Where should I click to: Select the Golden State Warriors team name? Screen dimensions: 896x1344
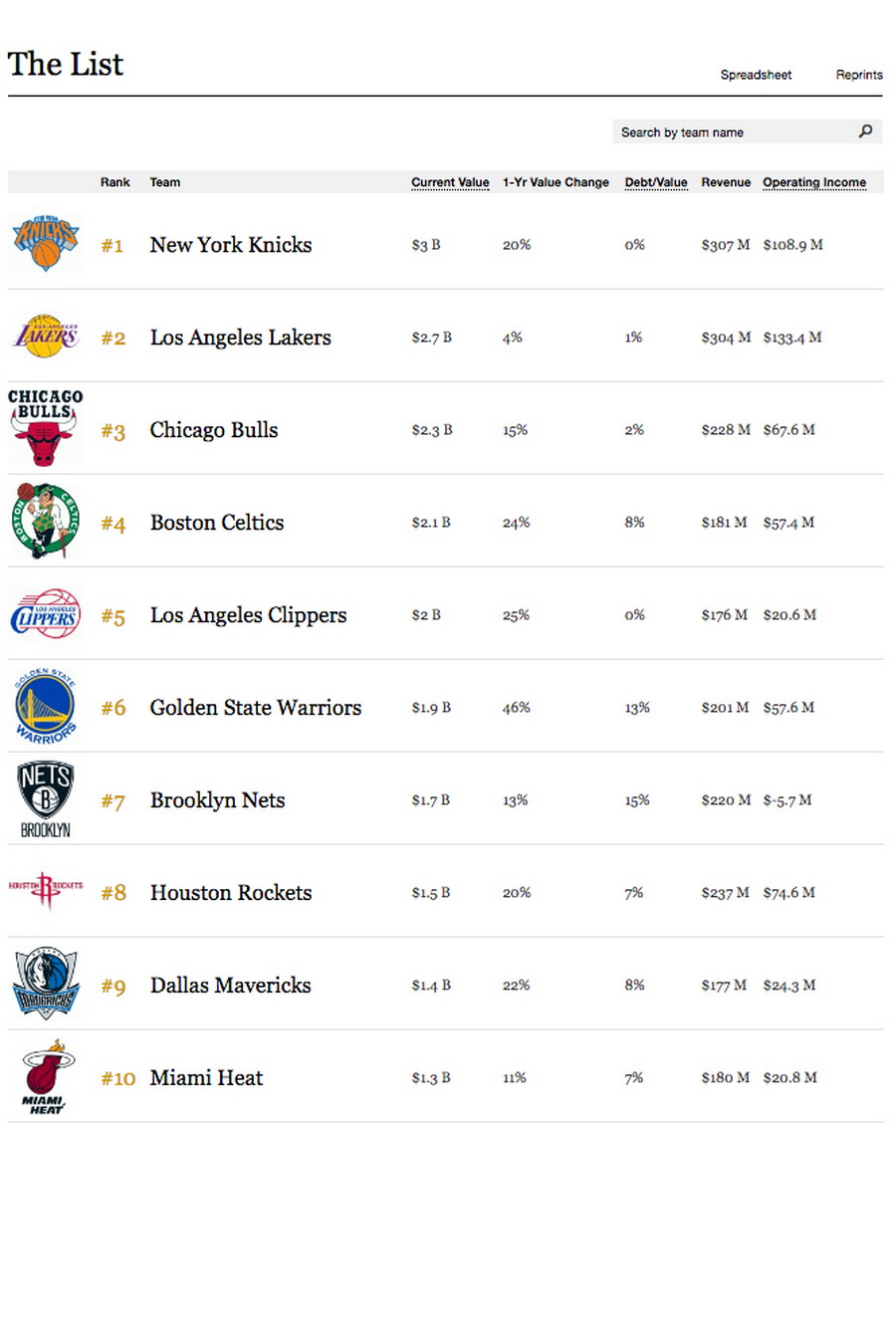256,708
